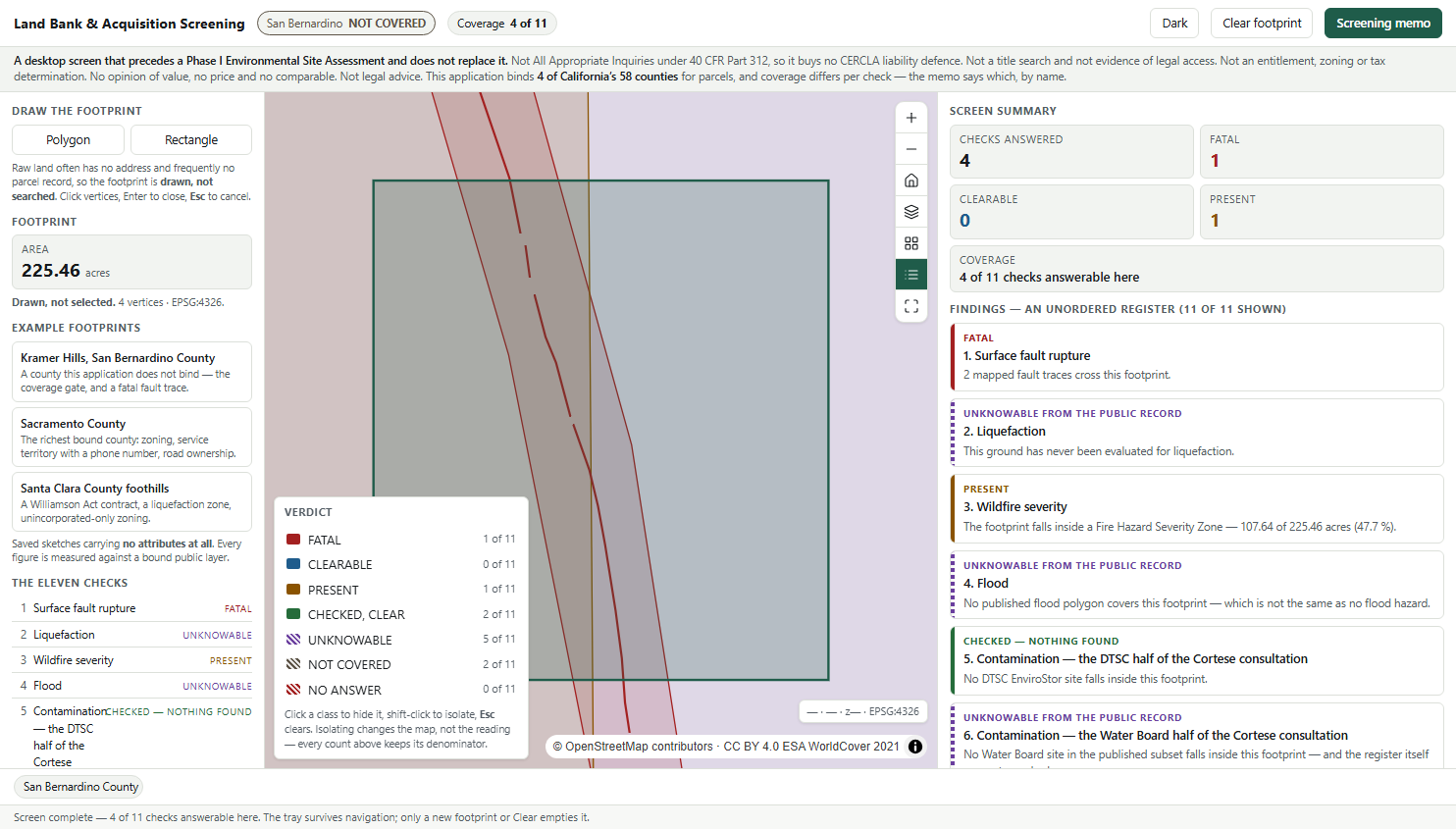The width and height of the screenshot is (1456, 829).
Task: Open finding 1 Surface fault rupture card
Action: point(1197,357)
